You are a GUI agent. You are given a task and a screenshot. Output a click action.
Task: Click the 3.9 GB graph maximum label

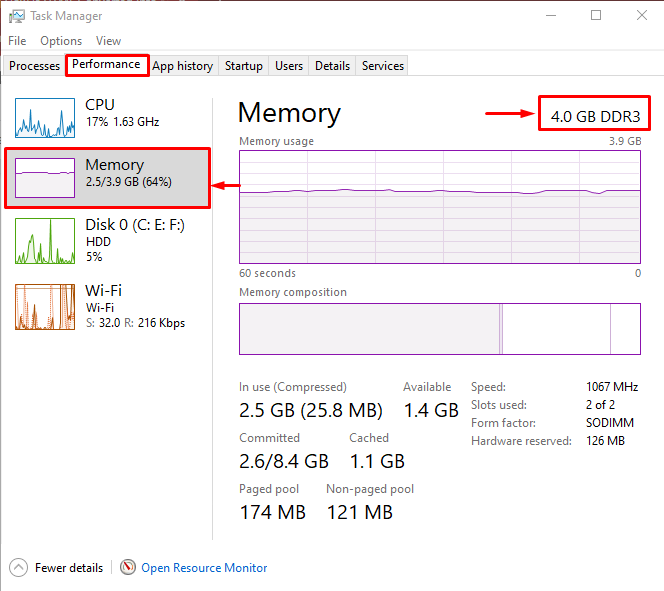pos(625,141)
